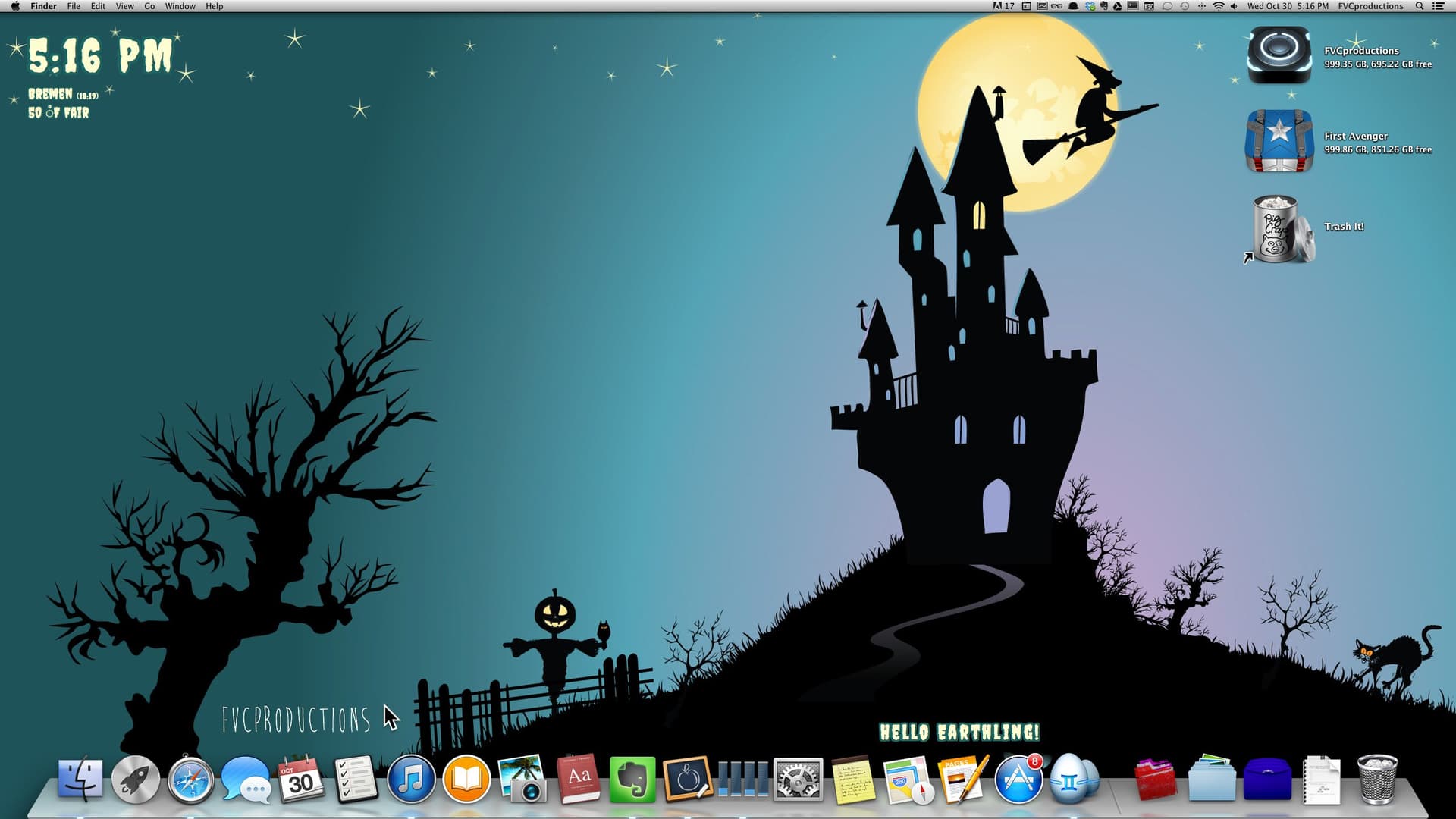Click the Spotlight search magnifier

[1419, 6]
